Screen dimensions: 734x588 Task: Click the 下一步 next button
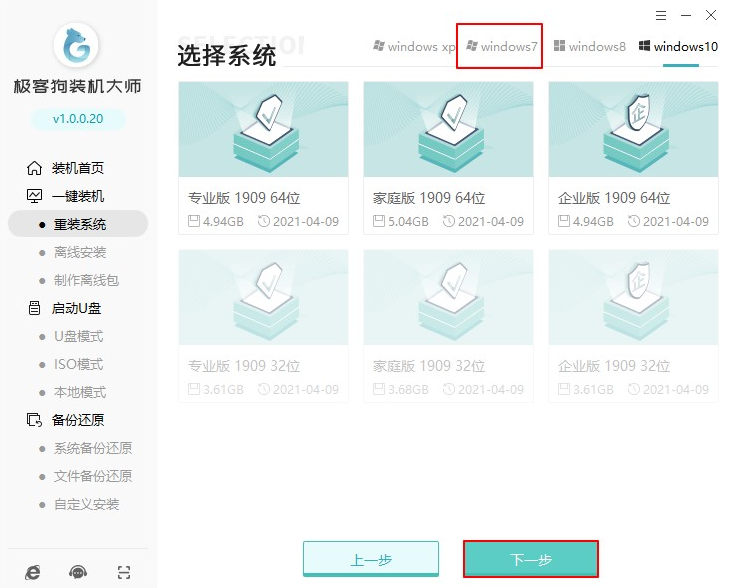[x=531, y=559]
